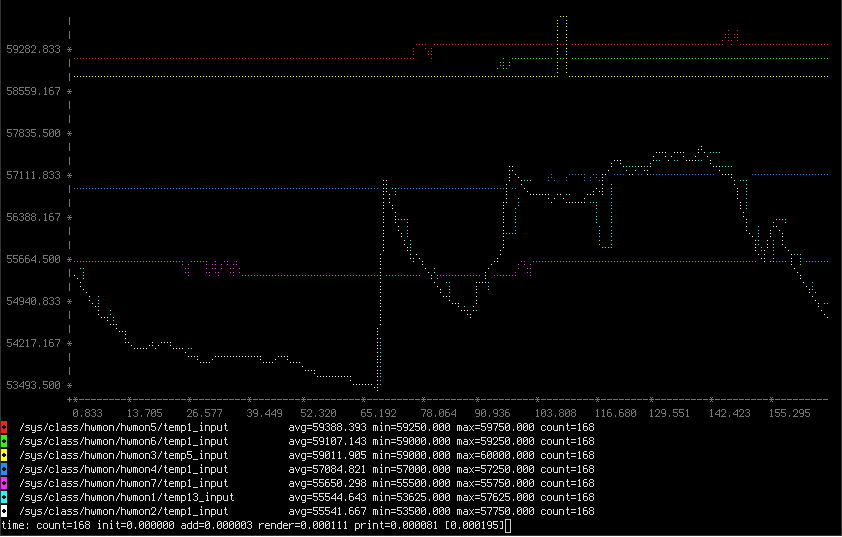
Task: Select the /sys/class/hwmon/hwmon3/temp5_input path
Action: 123,455
